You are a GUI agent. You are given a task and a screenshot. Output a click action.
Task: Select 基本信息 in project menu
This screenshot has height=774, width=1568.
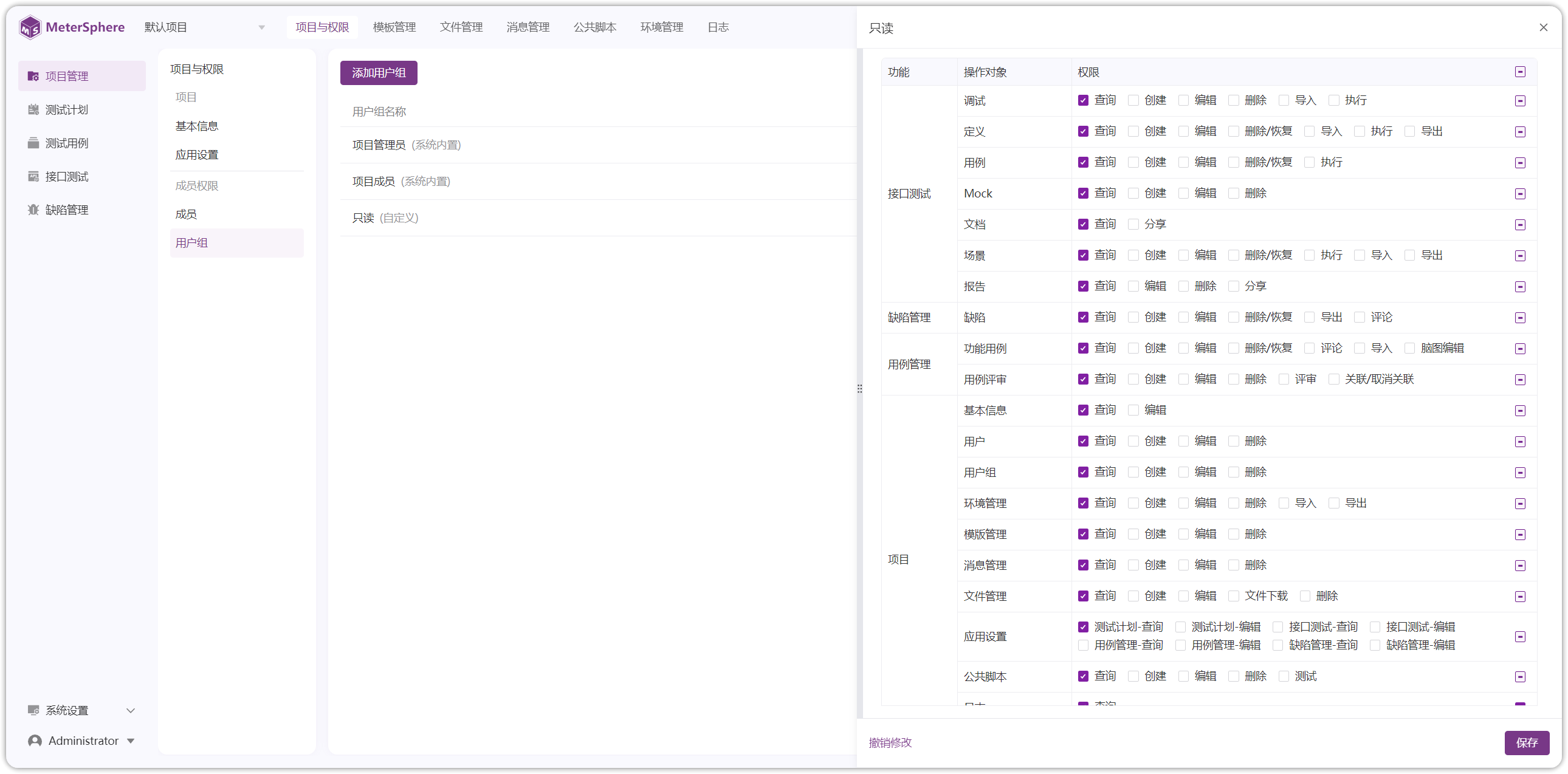(x=236, y=126)
